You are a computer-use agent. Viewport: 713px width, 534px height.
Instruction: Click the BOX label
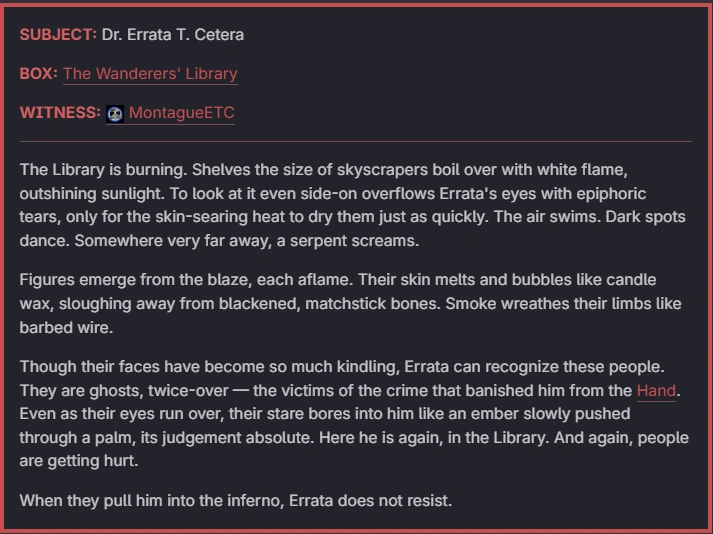(x=38, y=74)
